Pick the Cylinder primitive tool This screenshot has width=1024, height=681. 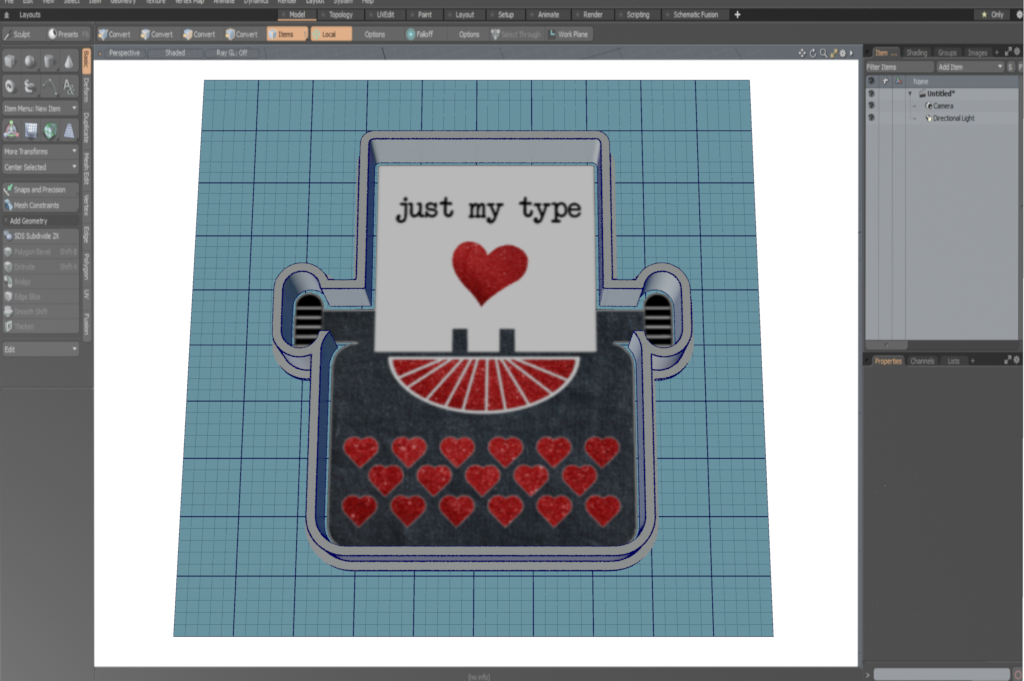tap(49, 62)
